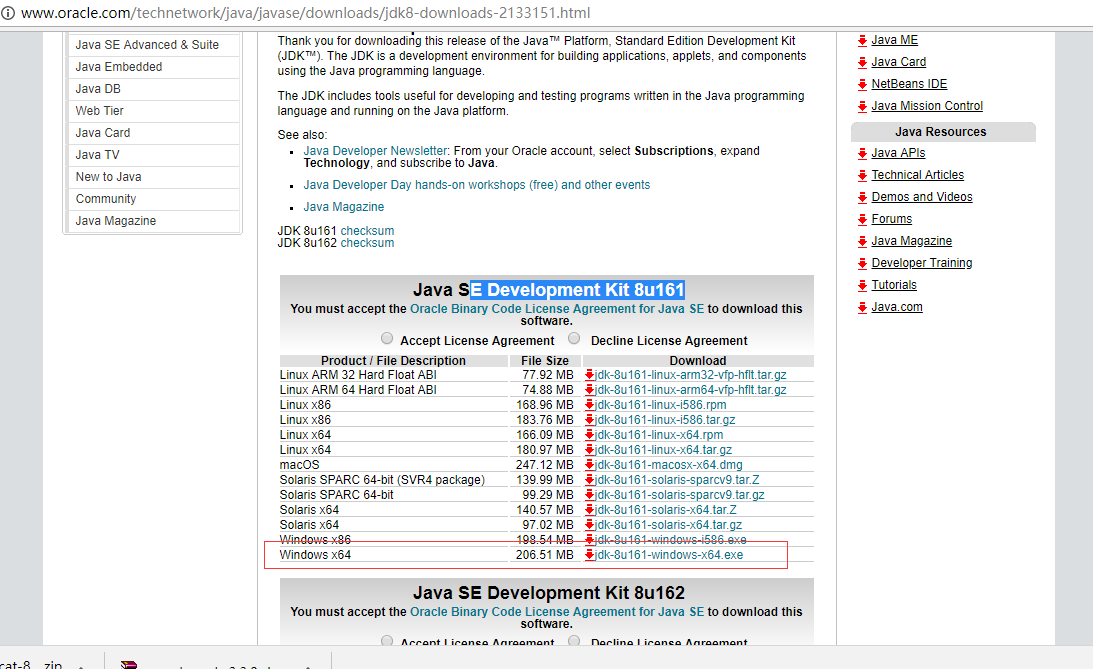The width and height of the screenshot is (1093, 669).
Task: Click red arrow icon next to Java APIs
Action: pos(862,153)
